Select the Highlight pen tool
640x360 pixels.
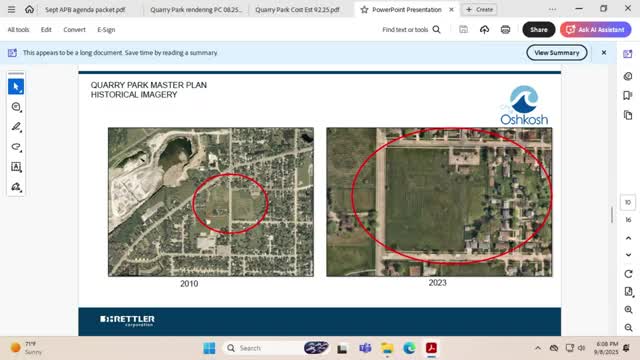(16, 127)
